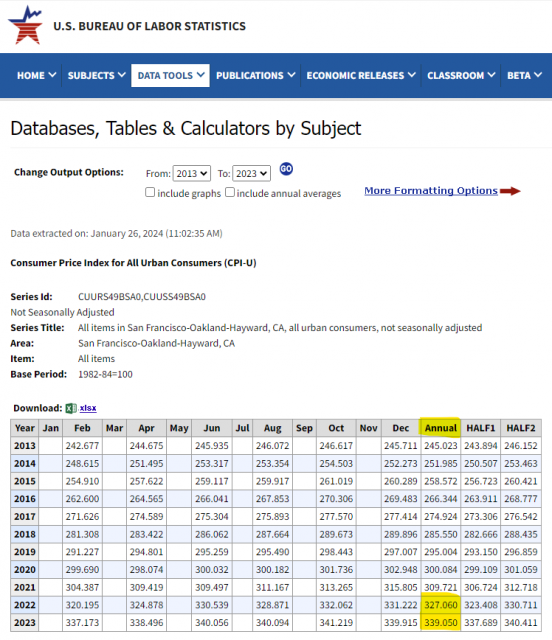This screenshot has width=552, height=640.
Task: Expand the CLASSROOM menu
Action: [x=461, y=76]
